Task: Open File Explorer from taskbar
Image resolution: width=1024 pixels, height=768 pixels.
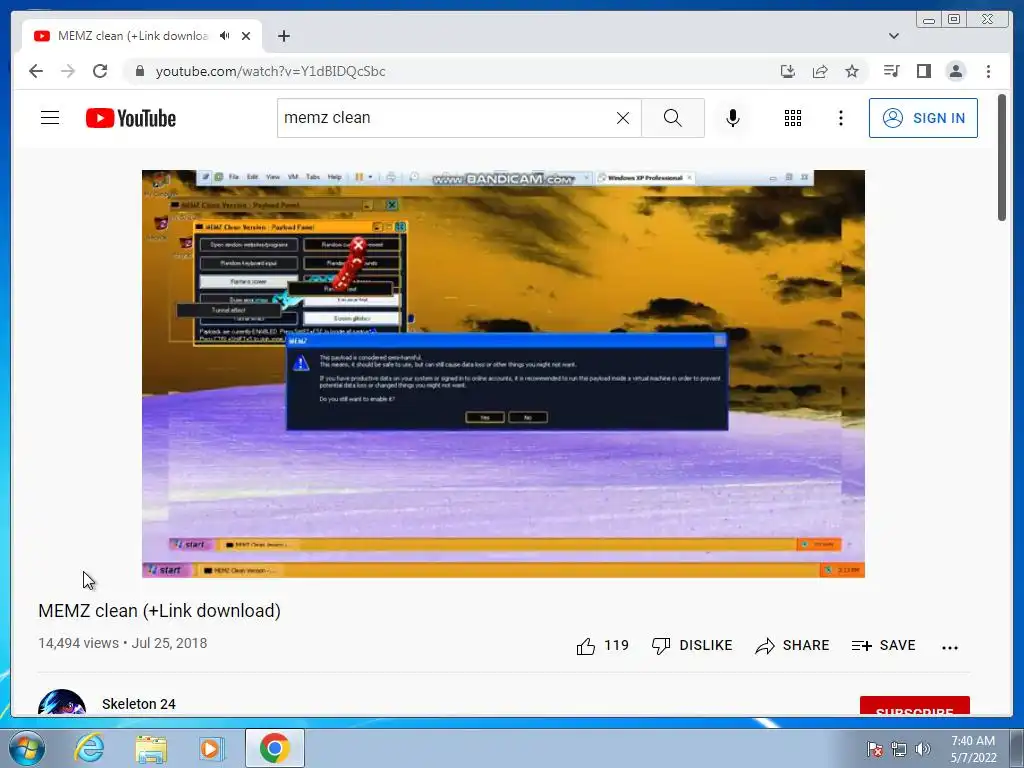Action: [151, 748]
